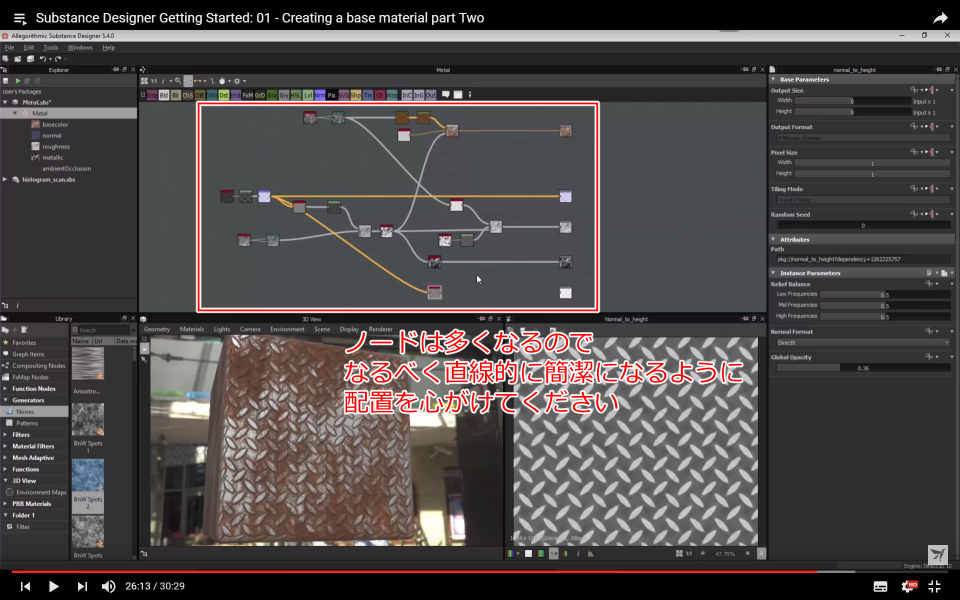Image resolution: width=960 pixels, height=600 pixels.
Task: Open YouTube HD settings gear
Action: (x=909, y=586)
